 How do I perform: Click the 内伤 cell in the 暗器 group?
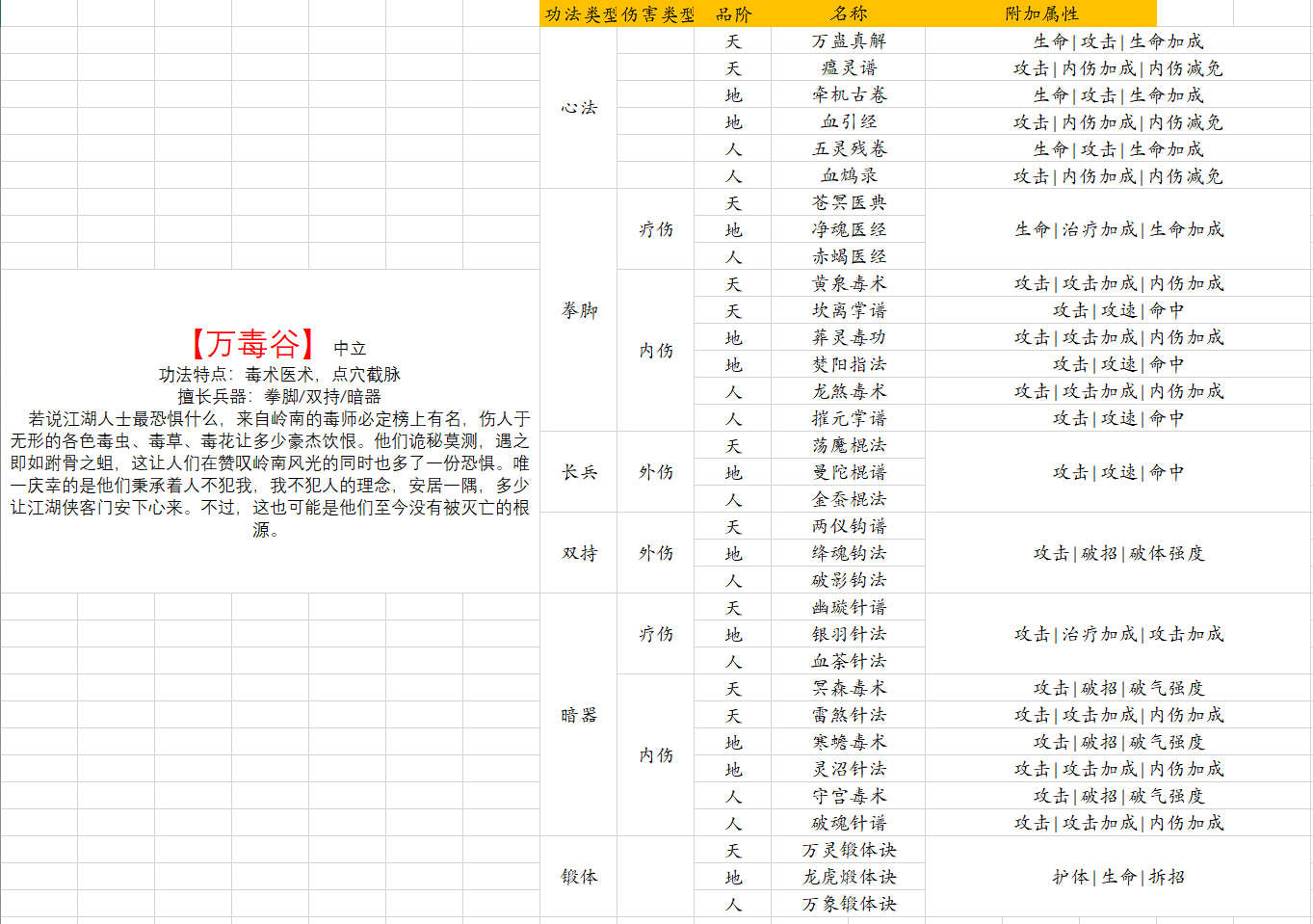(656, 755)
